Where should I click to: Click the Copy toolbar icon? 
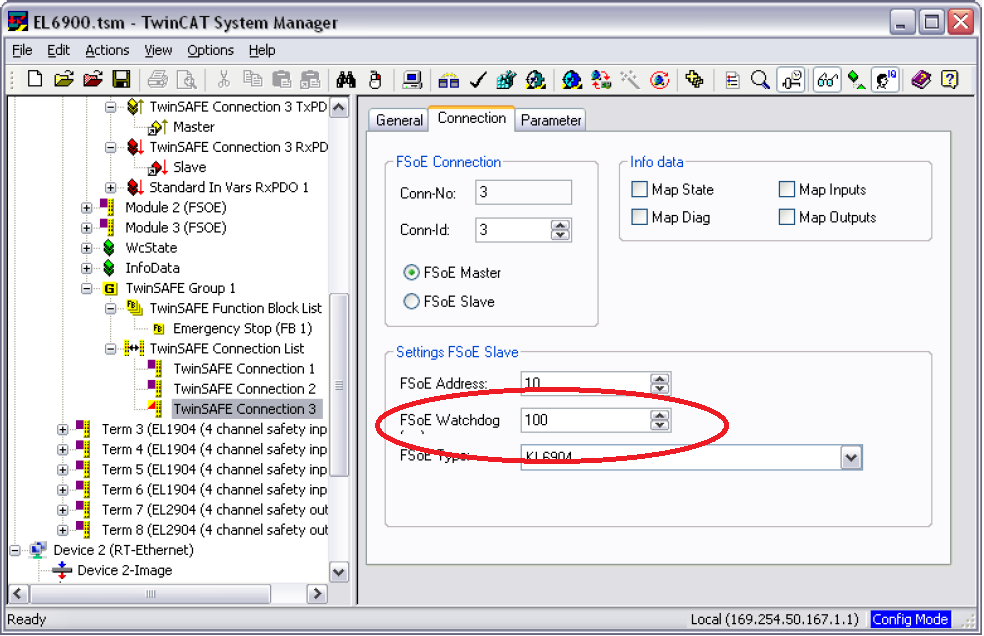click(x=253, y=80)
